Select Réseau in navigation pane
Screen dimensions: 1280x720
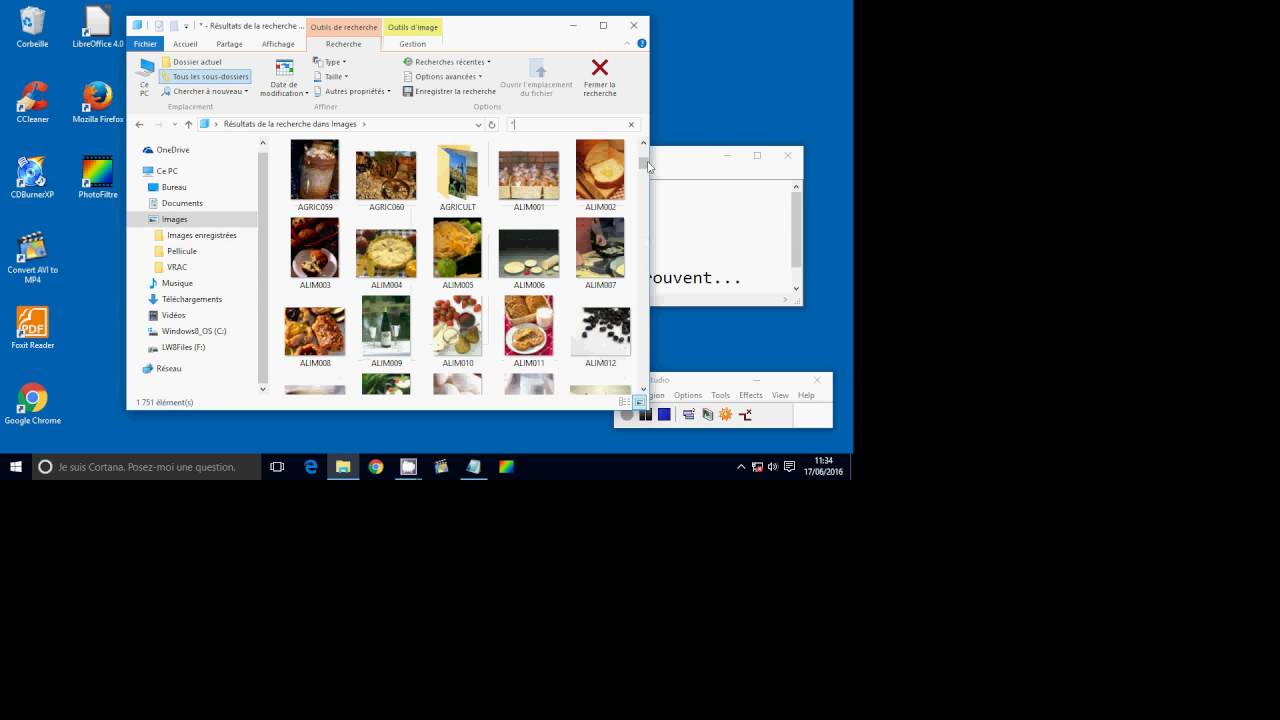pyautogui.click(x=169, y=368)
